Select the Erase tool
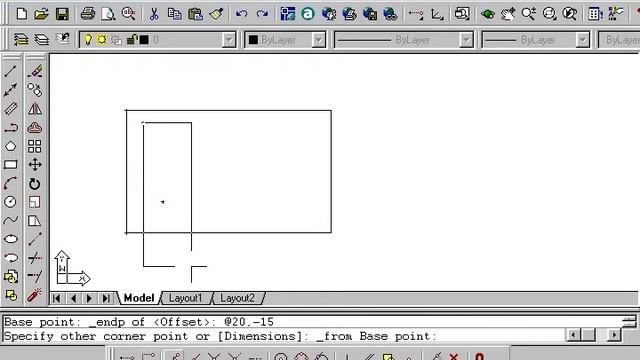 coord(35,71)
